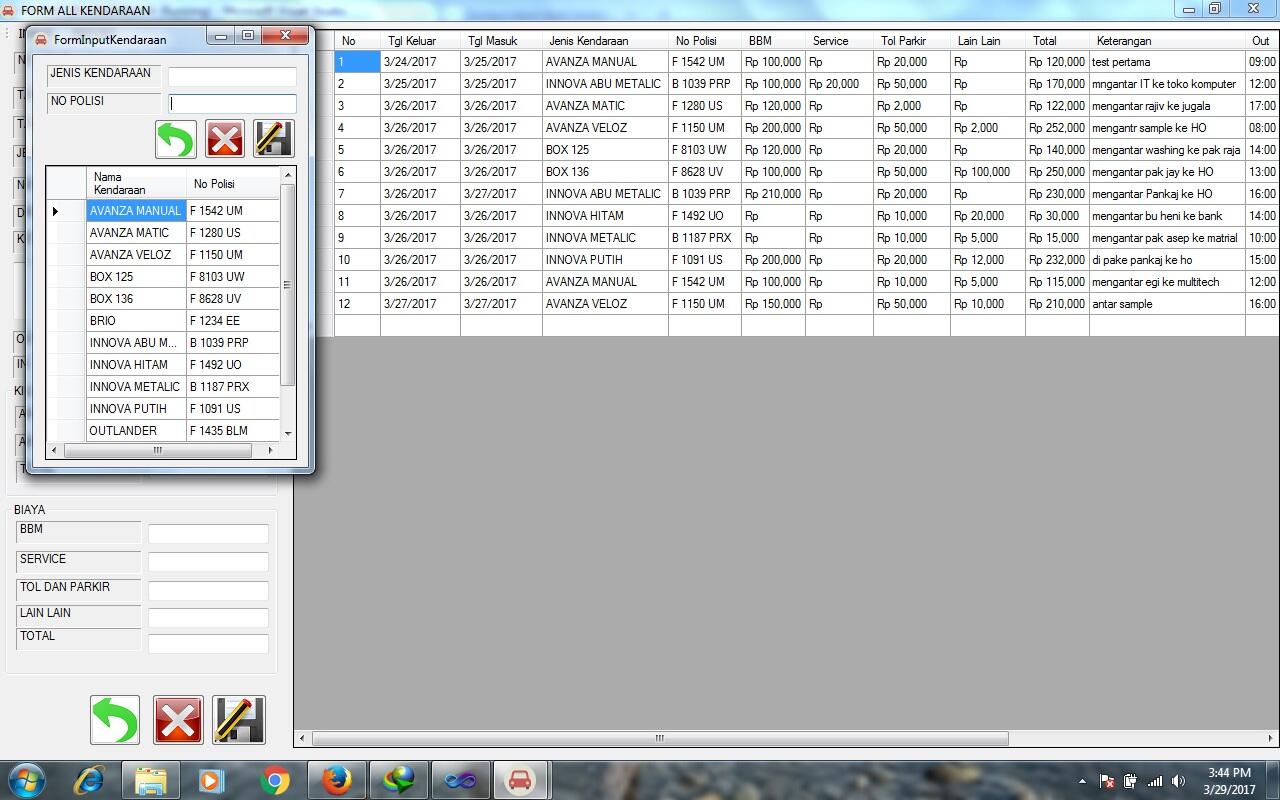Open Firefox from the taskbar
The height and width of the screenshot is (800, 1280).
337,779
